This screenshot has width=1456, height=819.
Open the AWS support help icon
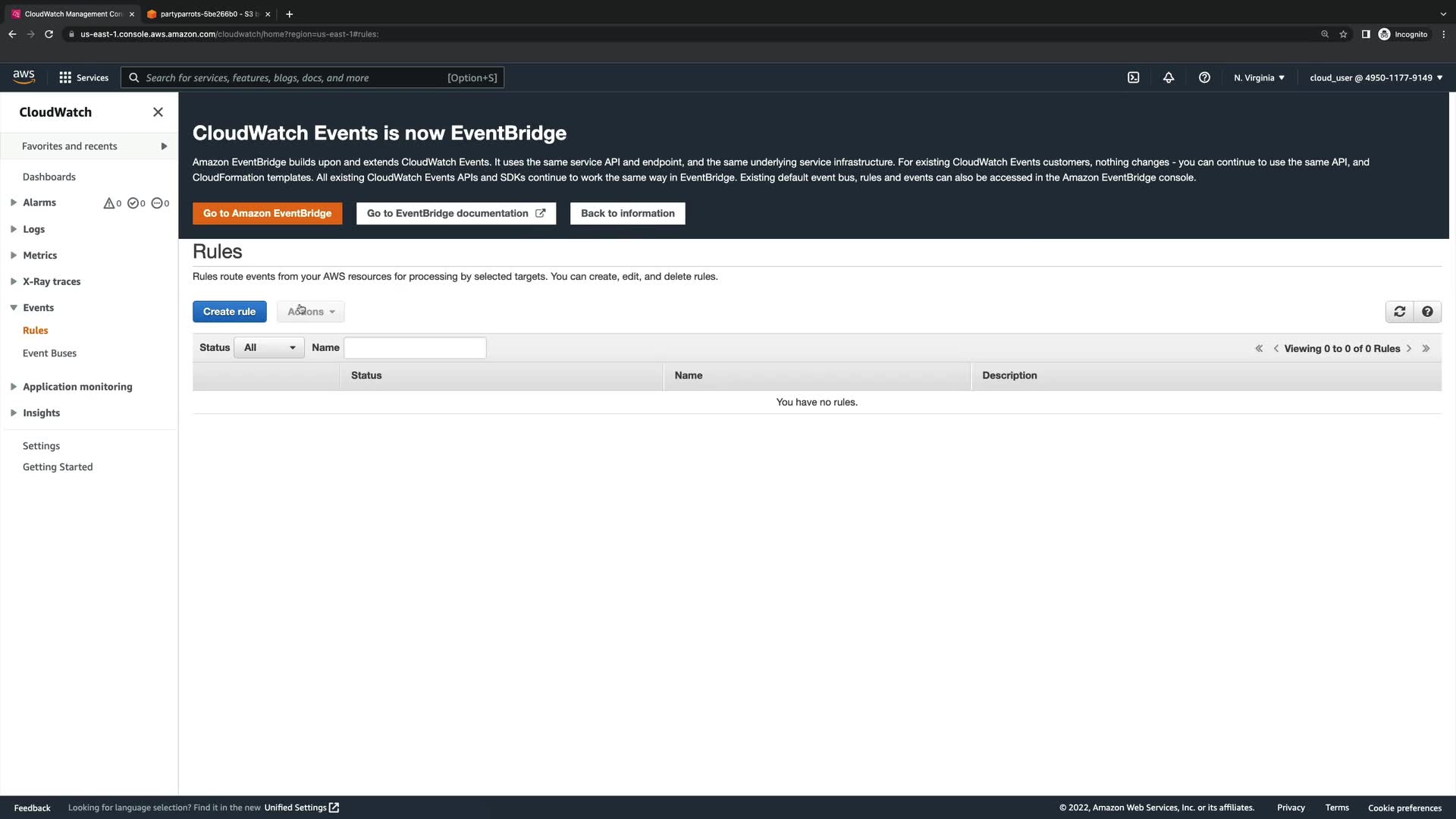click(x=1204, y=77)
